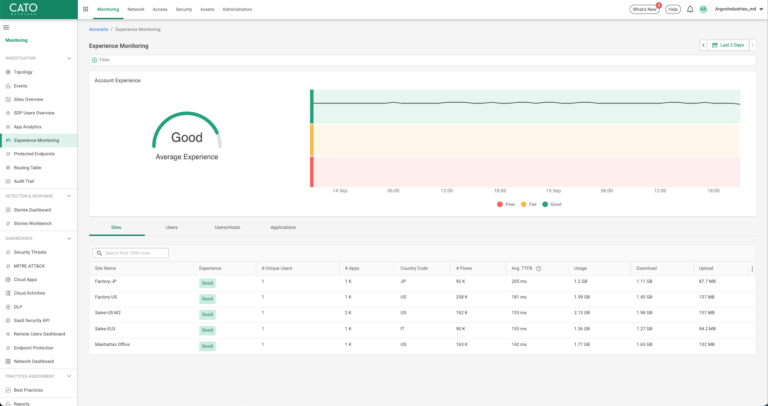Collapse the Investigation sidebar section

pyautogui.click(x=69, y=58)
